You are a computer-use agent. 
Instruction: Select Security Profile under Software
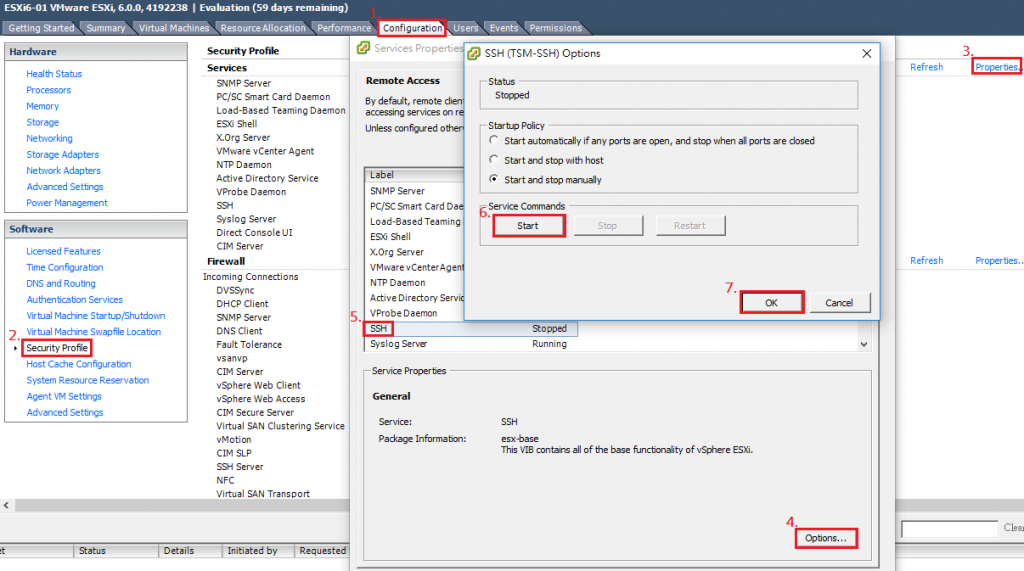(x=57, y=348)
